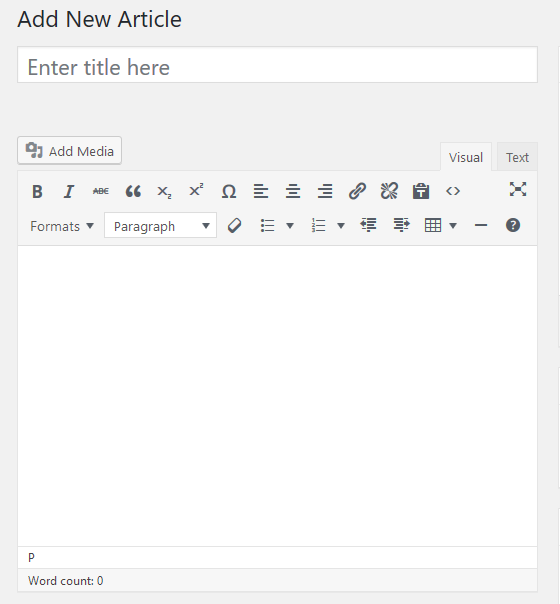This screenshot has height=604, width=560.
Task: Insert a hyperlink with link icon
Action: (x=357, y=191)
